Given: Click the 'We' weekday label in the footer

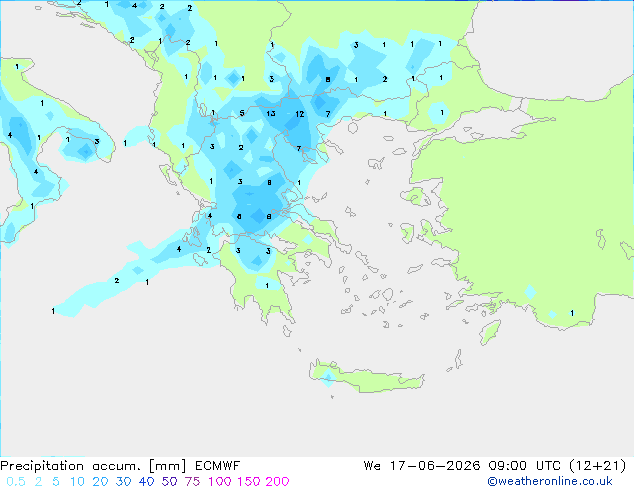Looking at the screenshot, I should pyautogui.click(x=372, y=466).
